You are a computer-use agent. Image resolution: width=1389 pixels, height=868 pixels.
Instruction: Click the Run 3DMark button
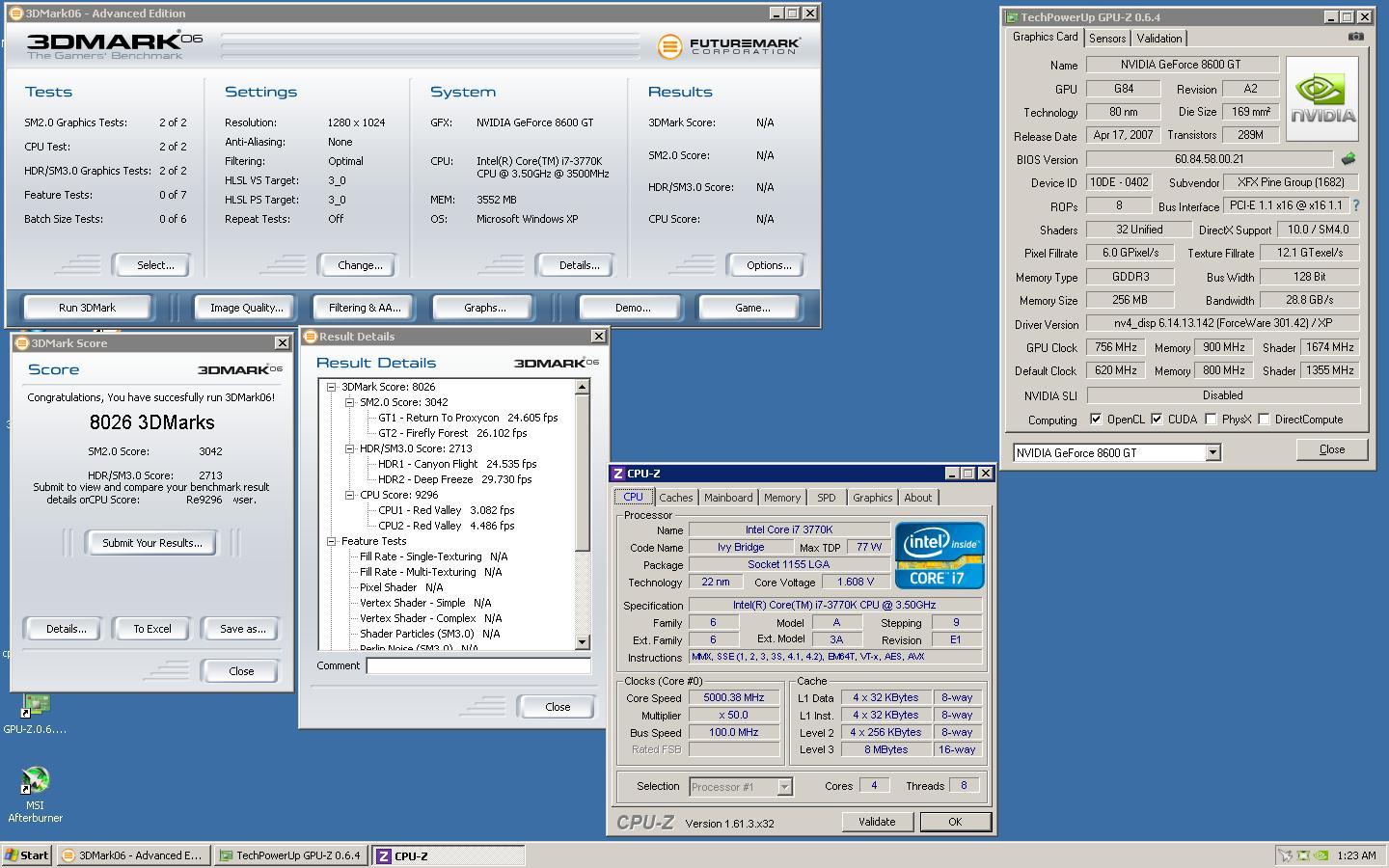tap(87, 308)
